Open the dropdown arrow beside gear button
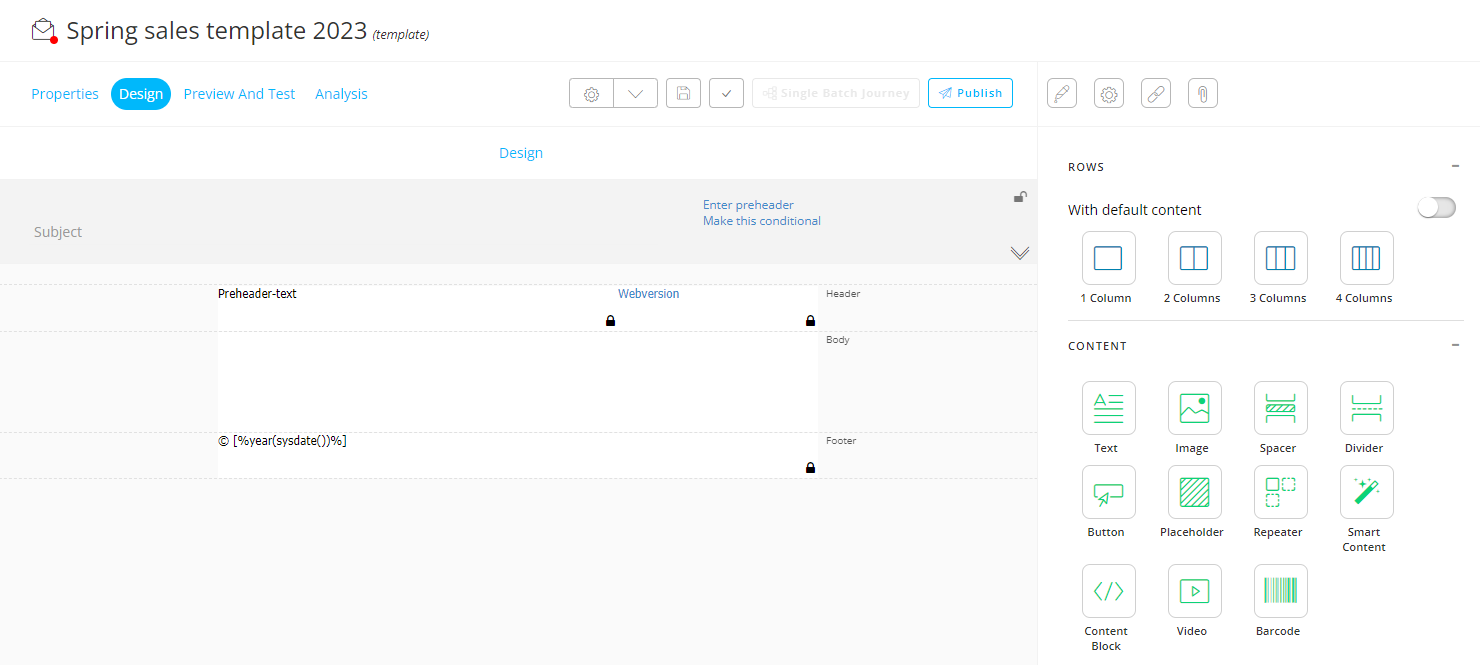Image resolution: width=1480 pixels, height=665 pixels. tap(635, 93)
